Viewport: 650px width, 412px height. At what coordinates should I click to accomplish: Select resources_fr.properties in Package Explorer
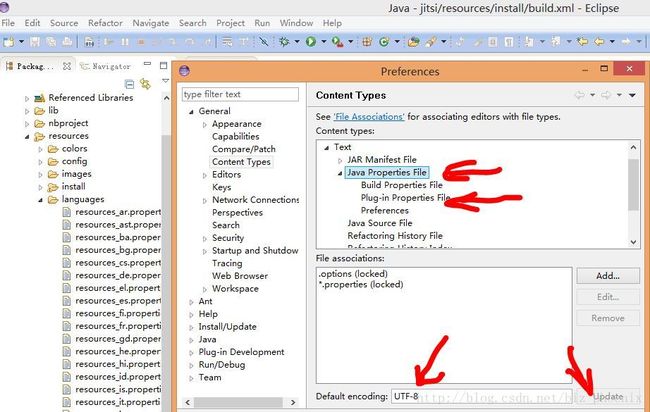click(x=118, y=326)
